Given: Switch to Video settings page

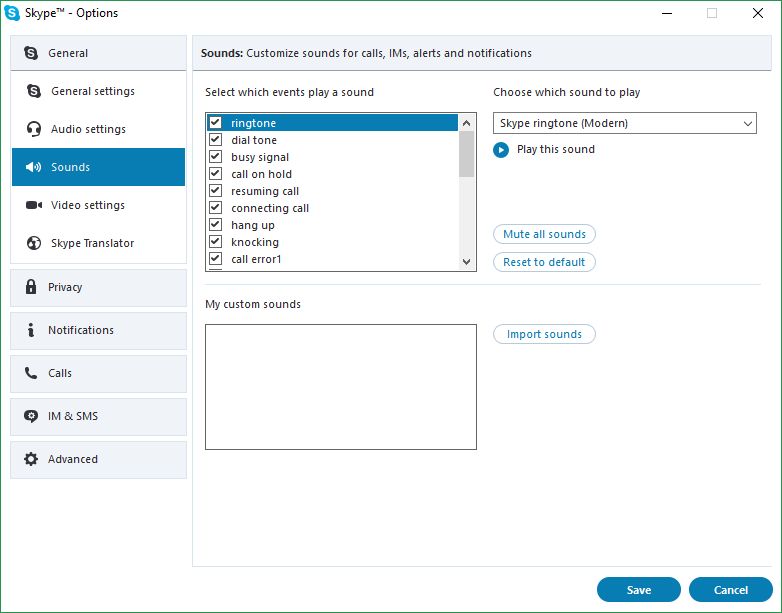Looking at the screenshot, I should click(98, 205).
